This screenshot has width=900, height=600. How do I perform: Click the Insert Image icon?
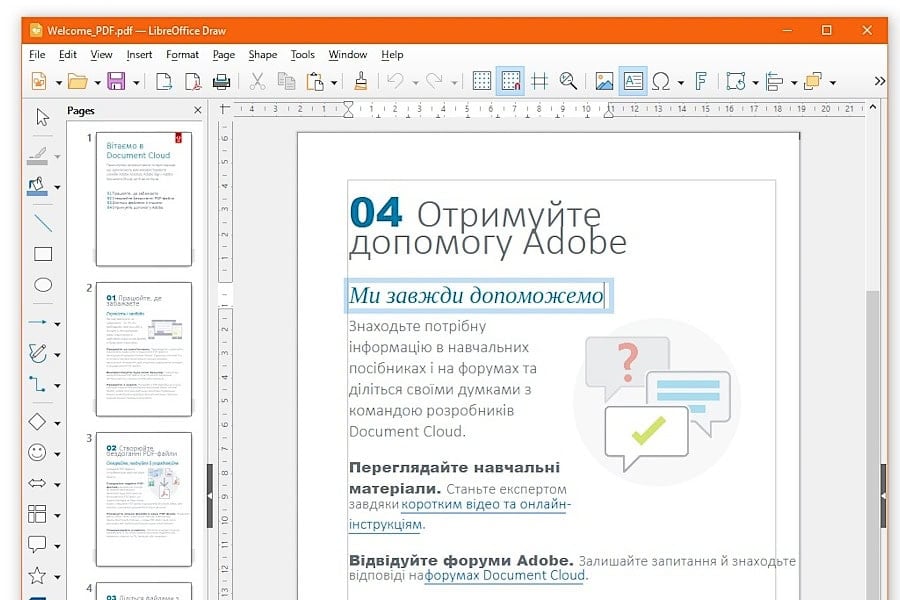(x=604, y=81)
